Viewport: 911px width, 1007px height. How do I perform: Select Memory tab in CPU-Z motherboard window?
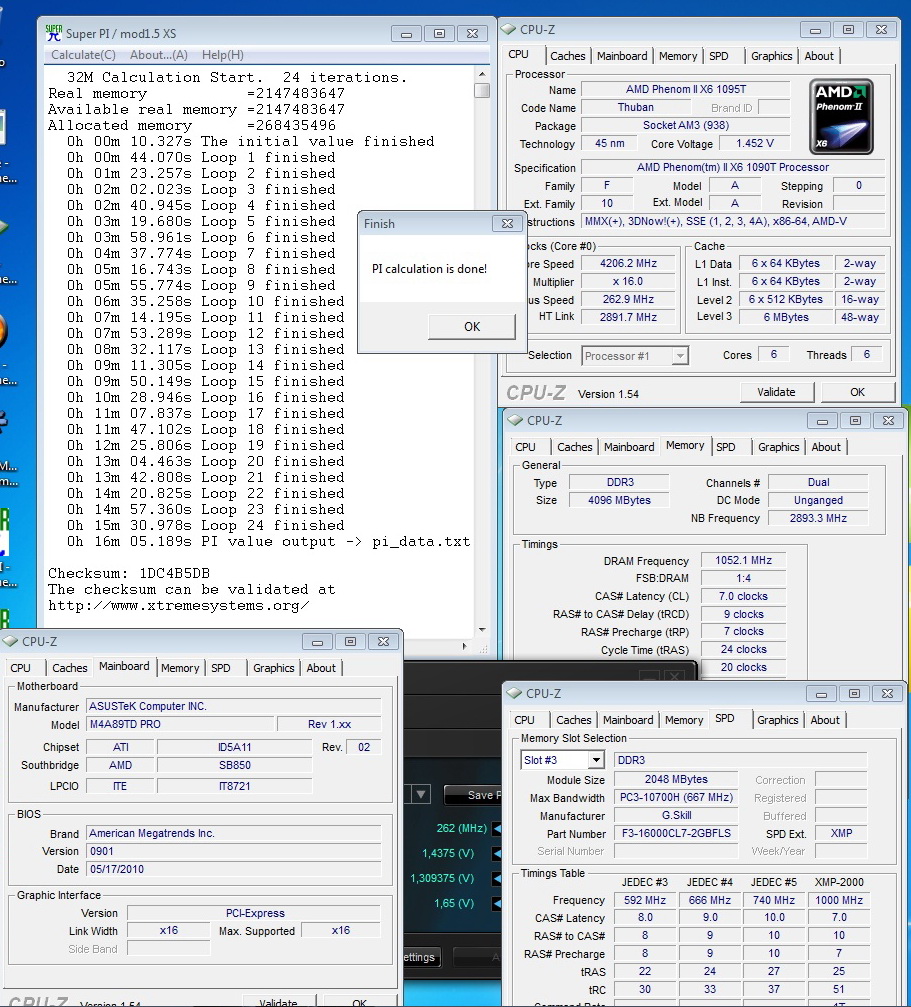[180, 668]
